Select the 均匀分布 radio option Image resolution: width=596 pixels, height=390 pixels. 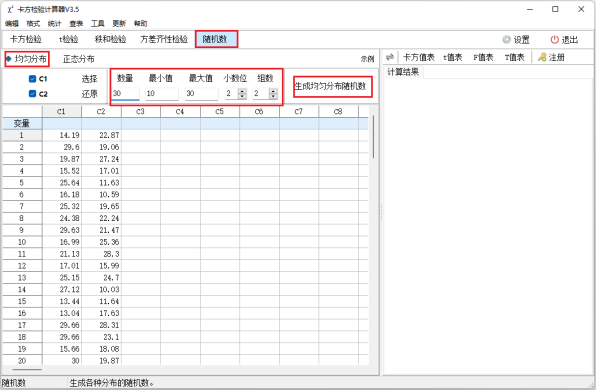26,59
